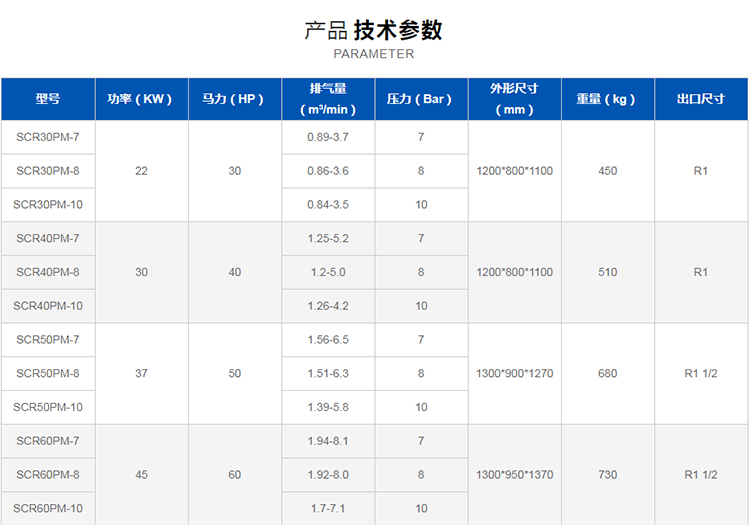Screen dimensions: 750x525
Task: Click the 产品 技术参数 title heading
Action: coord(373,30)
